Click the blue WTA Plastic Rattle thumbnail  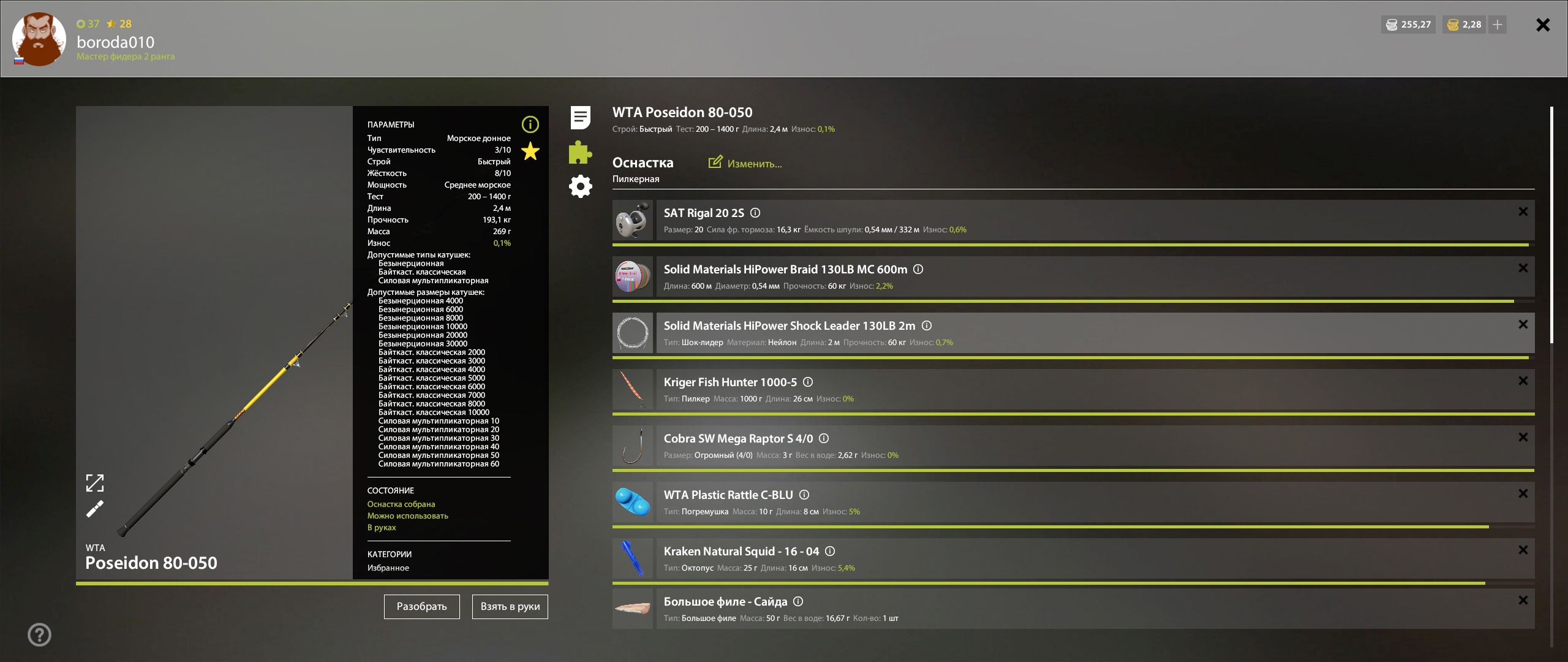[x=633, y=502]
